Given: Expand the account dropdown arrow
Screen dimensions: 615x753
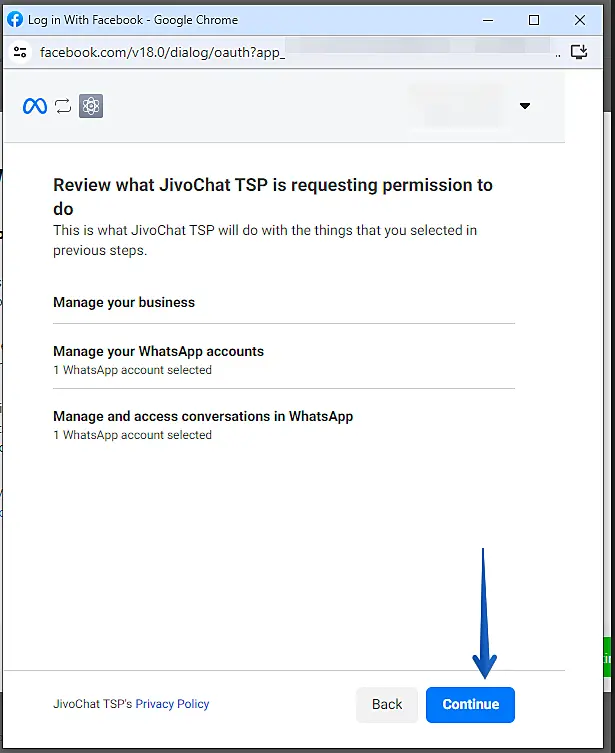Looking at the screenshot, I should click(525, 106).
